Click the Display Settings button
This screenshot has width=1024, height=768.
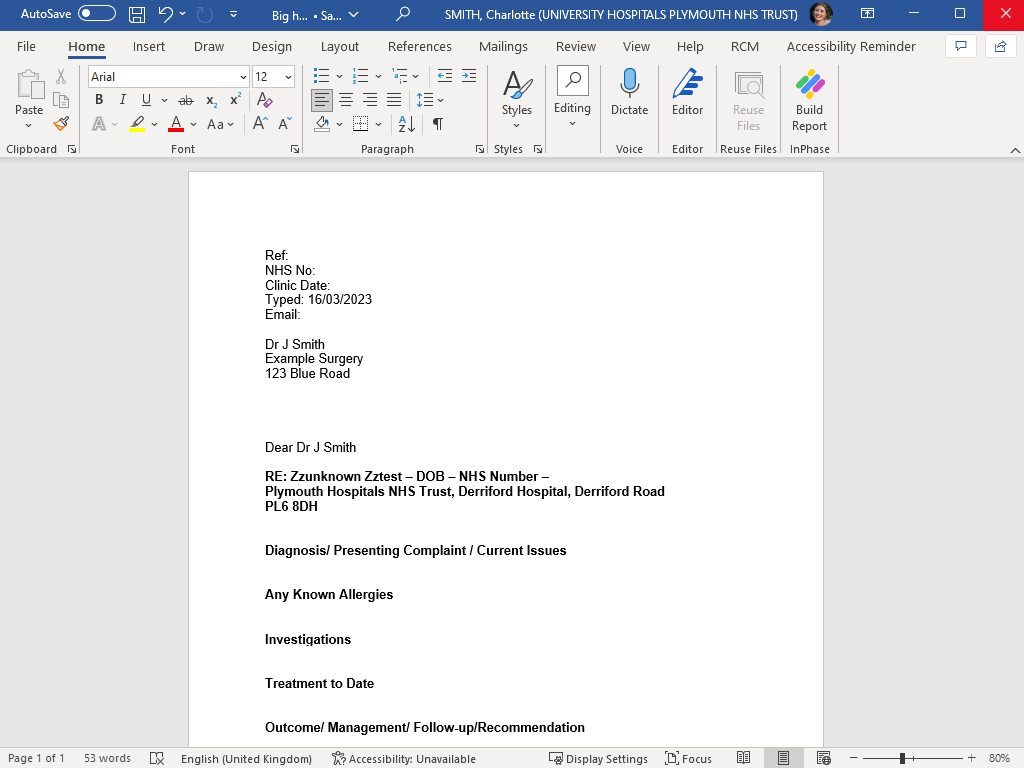tap(598, 758)
